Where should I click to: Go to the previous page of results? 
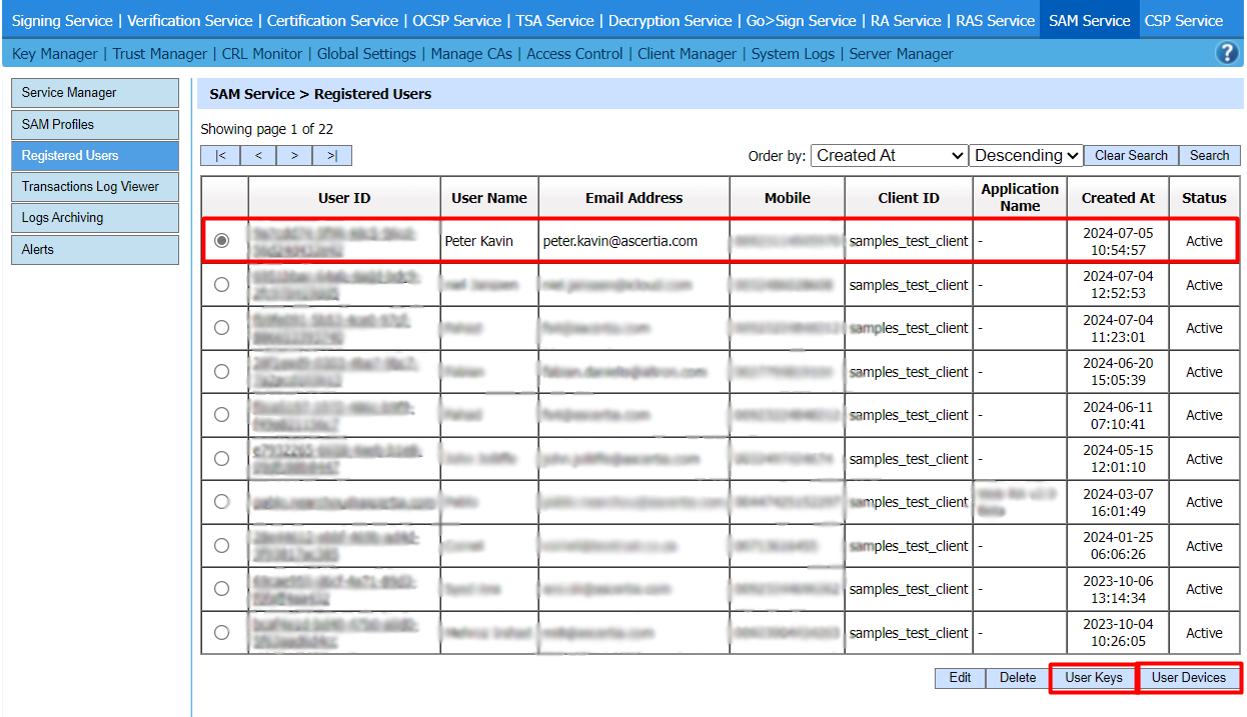click(258, 156)
